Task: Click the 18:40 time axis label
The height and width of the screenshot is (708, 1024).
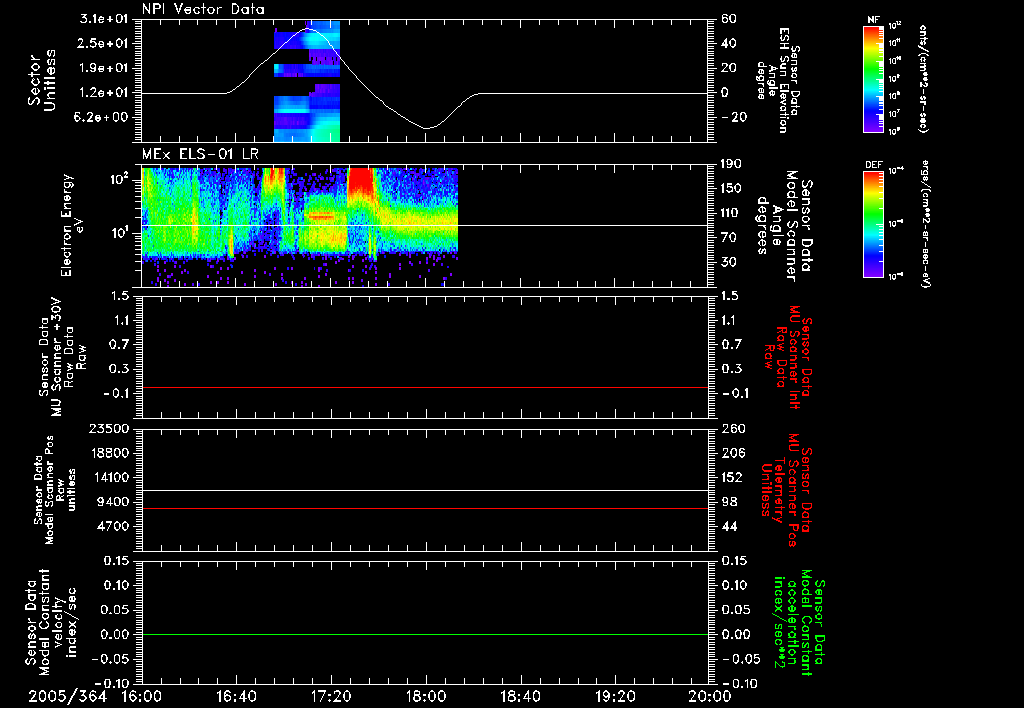Action: (x=520, y=696)
